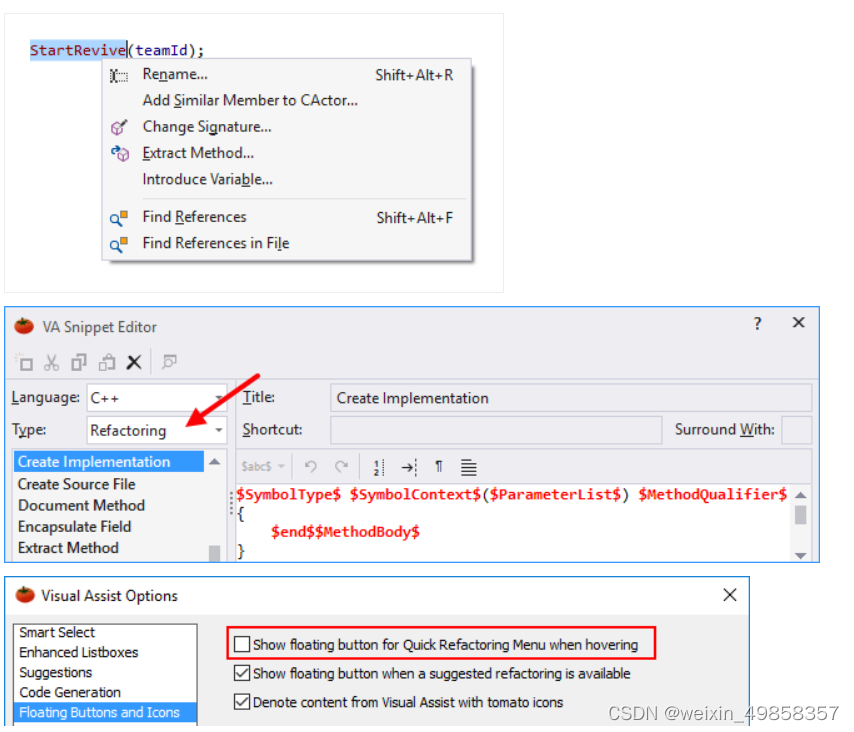
Task: Select Document Method snippet
Action: coord(109,505)
